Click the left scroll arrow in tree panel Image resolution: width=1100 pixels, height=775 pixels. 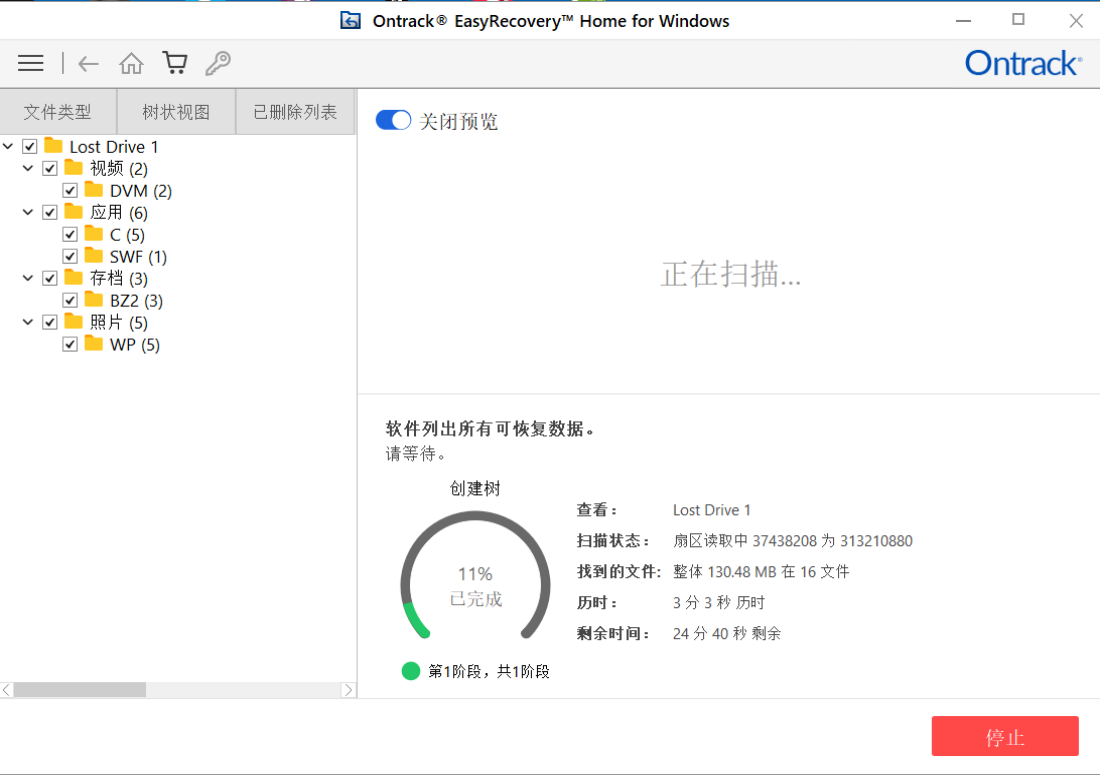tap(6, 690)
